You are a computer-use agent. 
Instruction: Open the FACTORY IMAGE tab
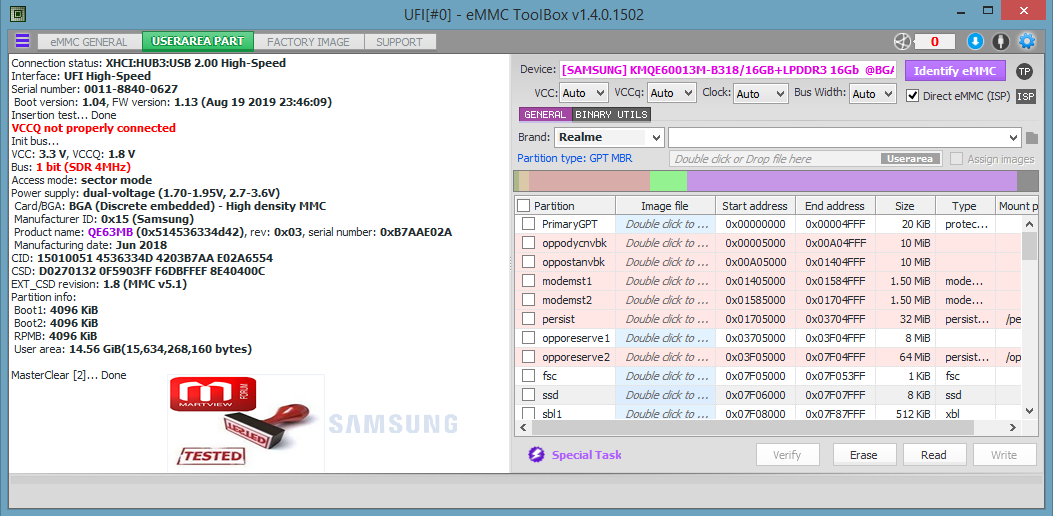pyautogui.click(x=308, y=42)
